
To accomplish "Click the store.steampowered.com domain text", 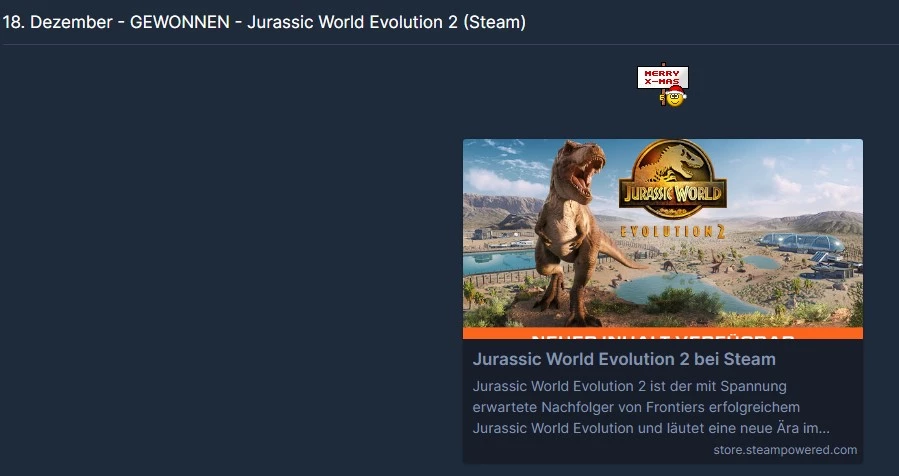I will (785, 450).
